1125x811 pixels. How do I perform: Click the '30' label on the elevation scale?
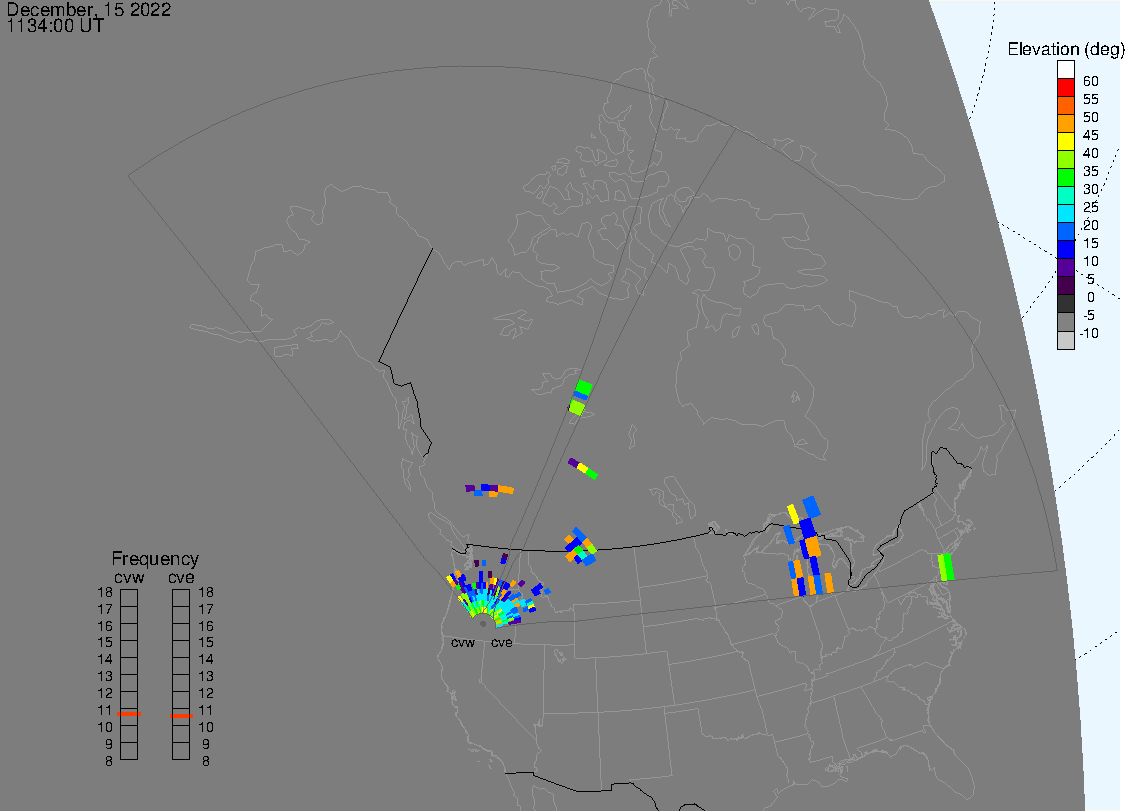coord(1091,189)
